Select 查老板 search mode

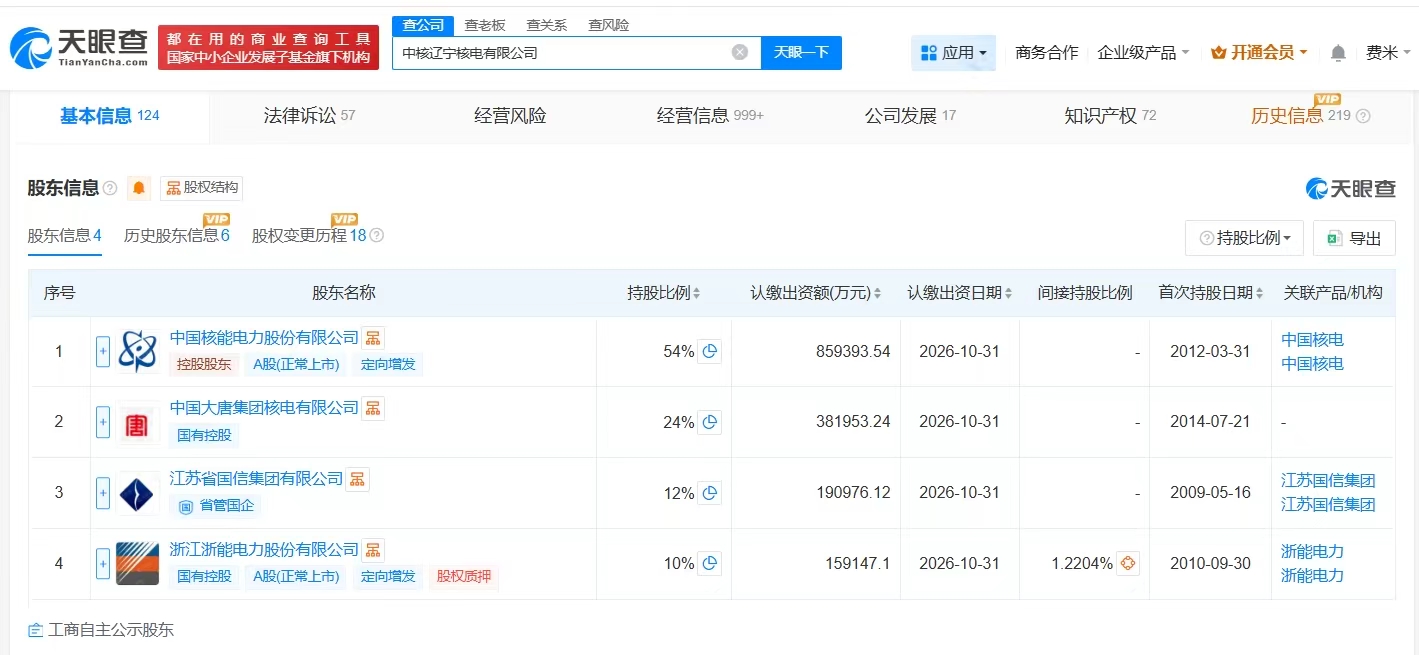[484, 25]
